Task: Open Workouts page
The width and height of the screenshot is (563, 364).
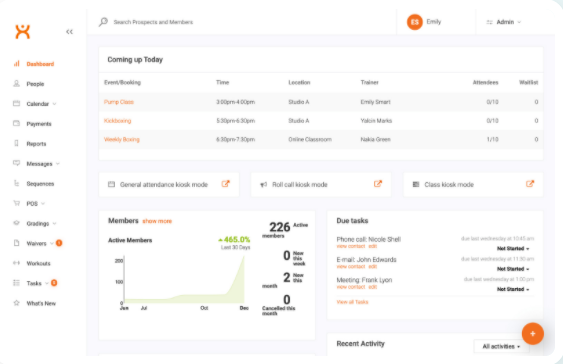Action: [38, 263]
